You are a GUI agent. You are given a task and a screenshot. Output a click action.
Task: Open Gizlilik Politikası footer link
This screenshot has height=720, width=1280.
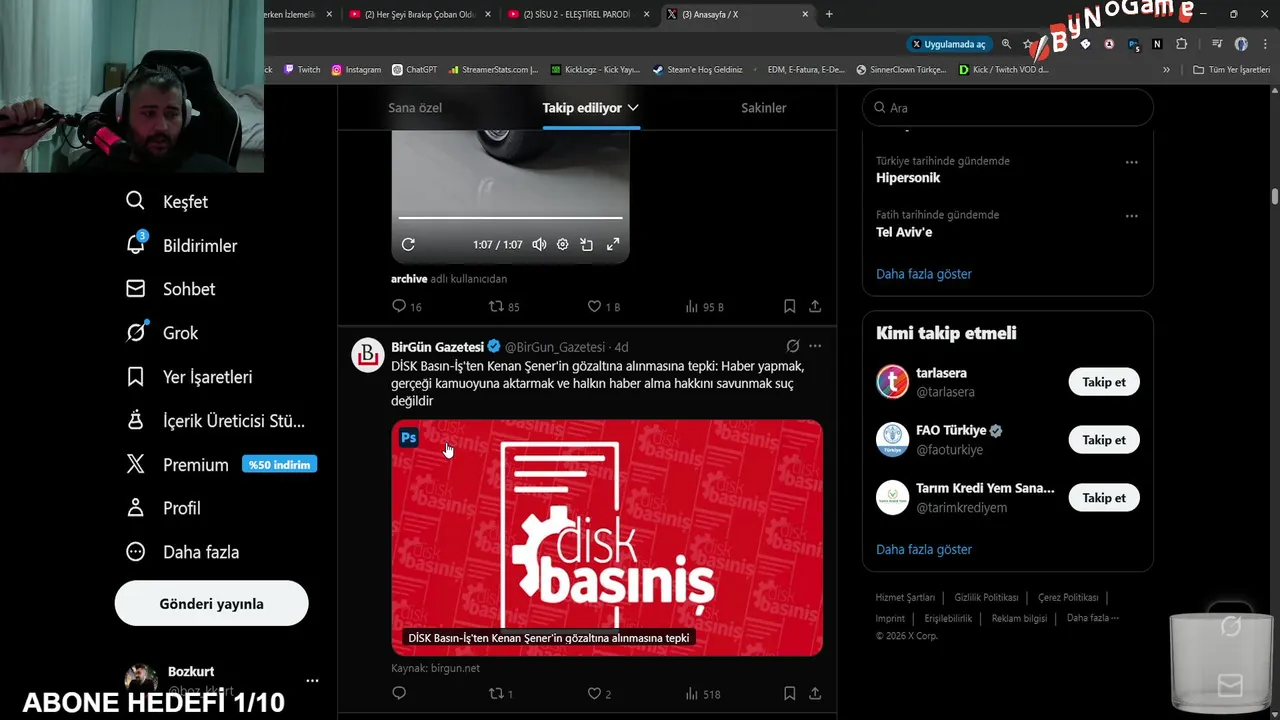[x=986, y=597]
